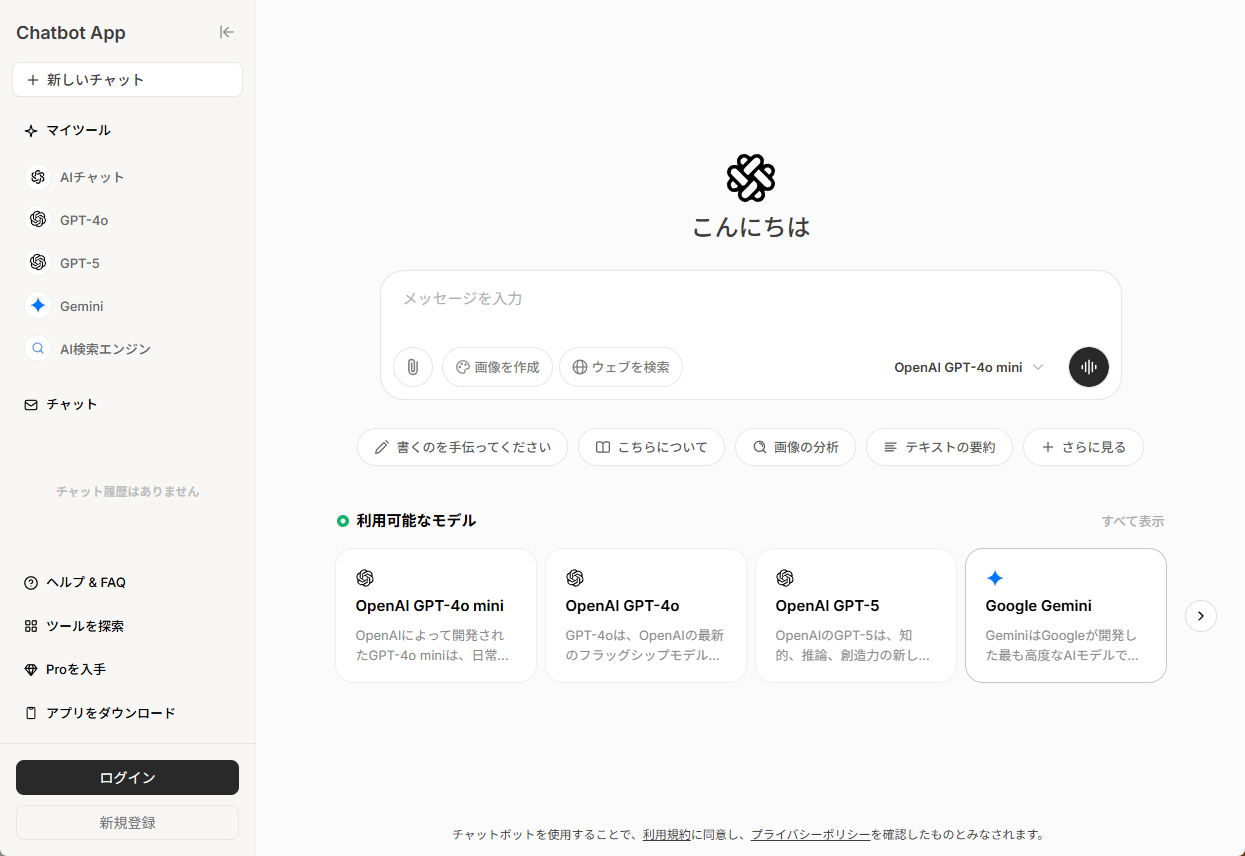Click the lens icon on 画像の分析
Viewport: 1245px width, 856px height.
click(x=759, y=447)
